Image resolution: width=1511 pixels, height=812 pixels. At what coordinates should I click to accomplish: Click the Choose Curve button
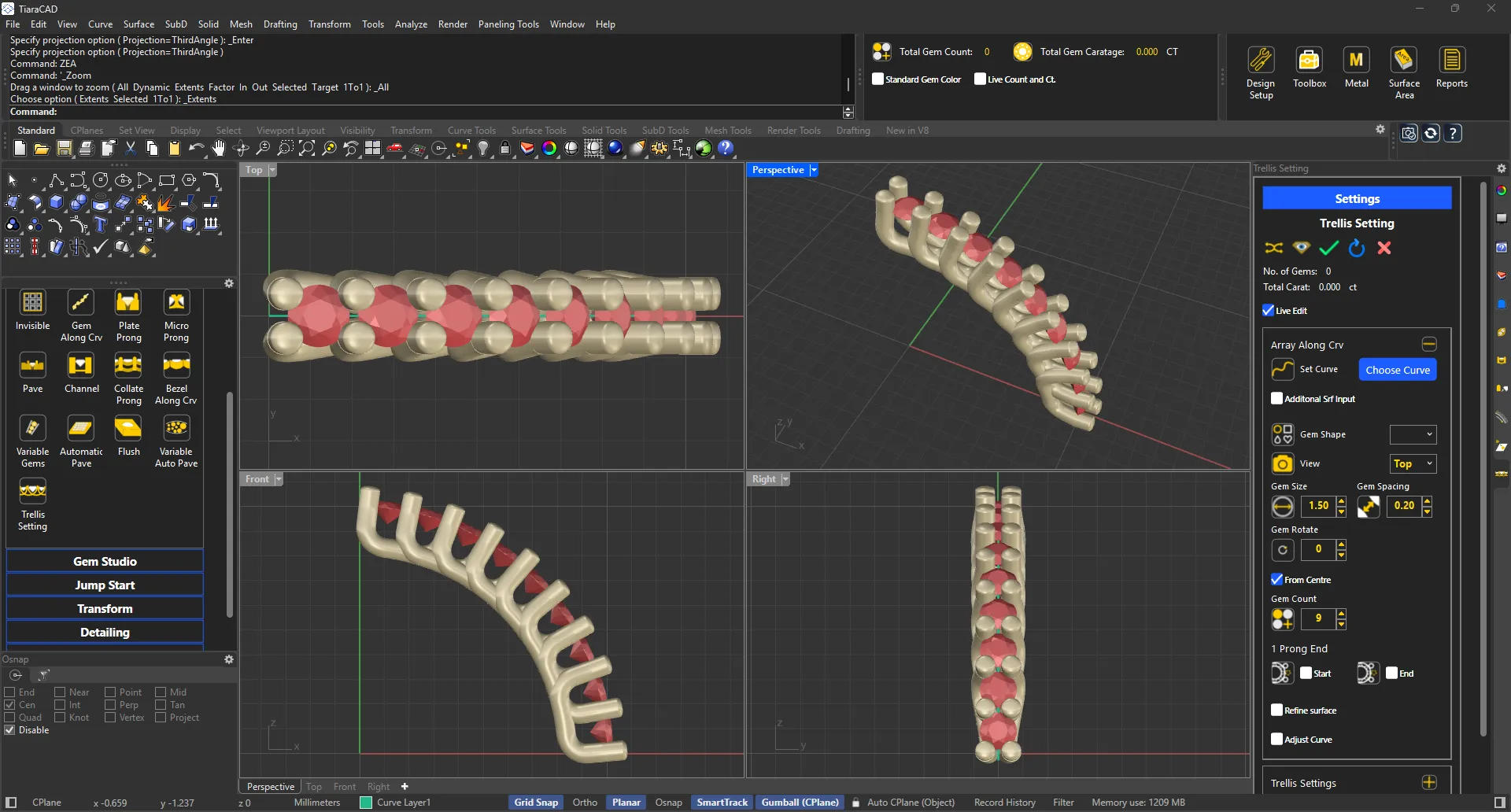point(1398,370)
